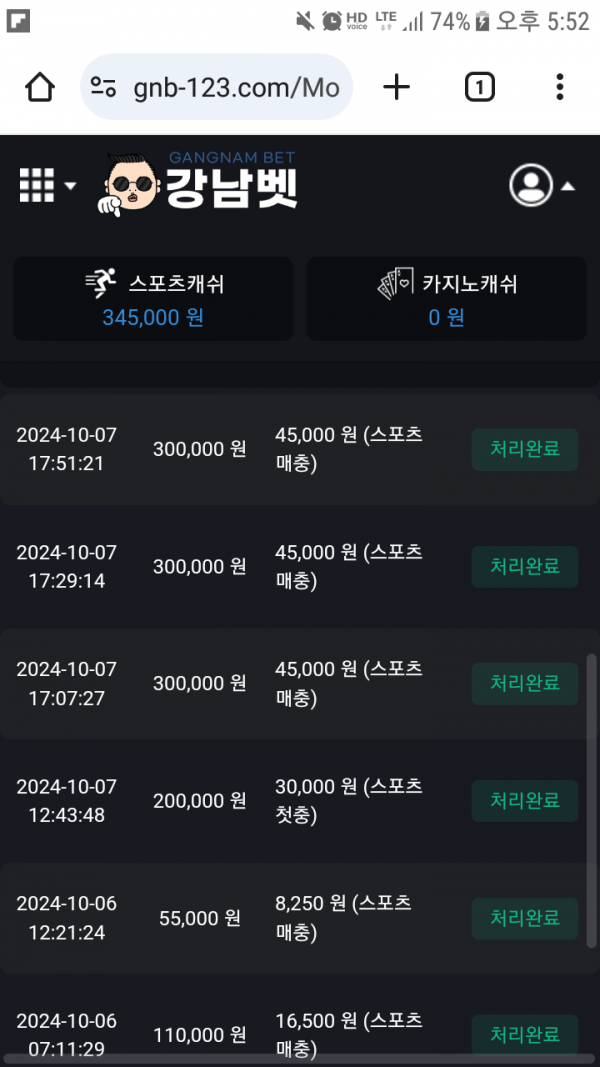Open the 카지노캐쉬 0 원 balance panel

(x=446, y=299)
